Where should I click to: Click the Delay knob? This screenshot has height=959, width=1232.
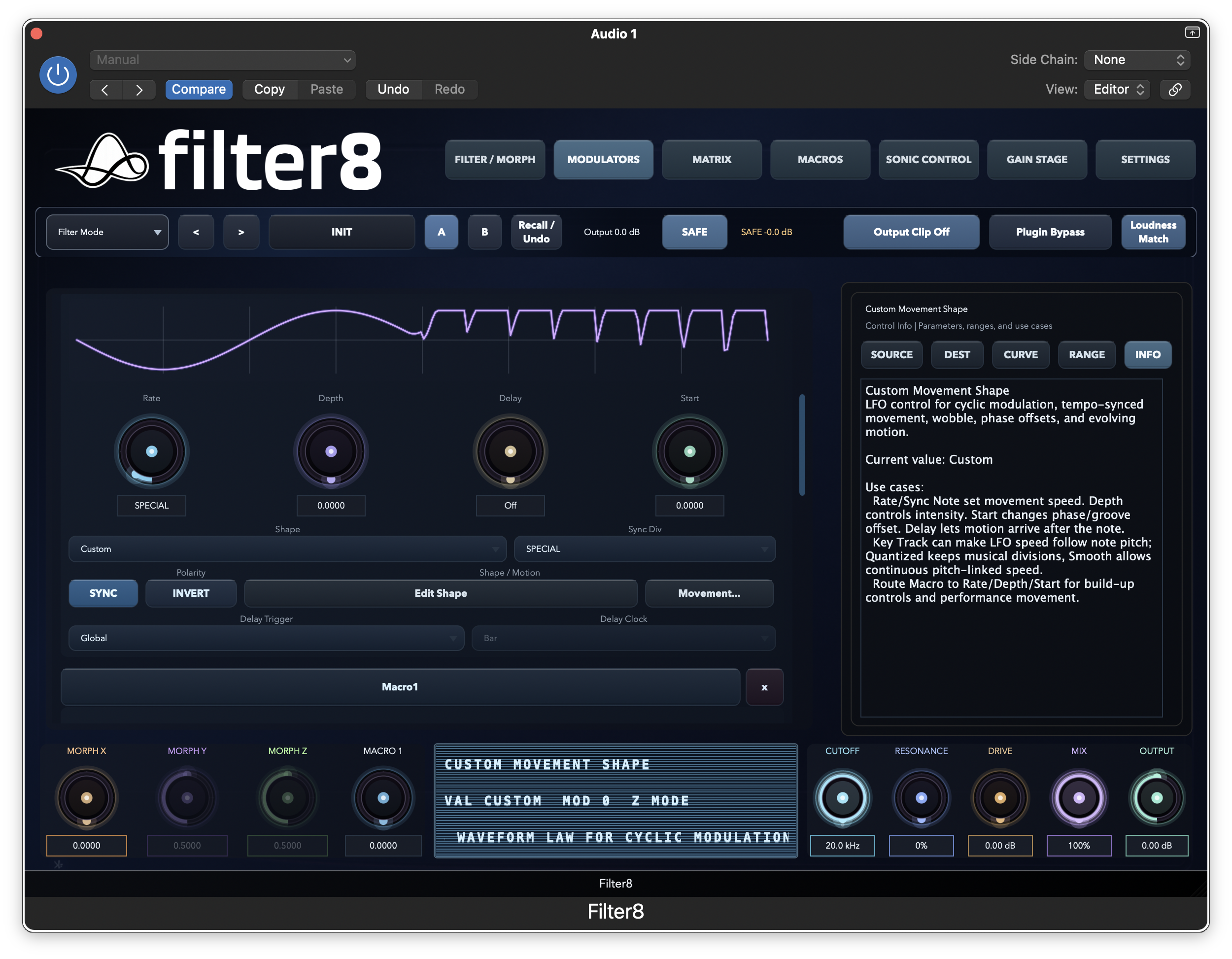pos(510,451)
